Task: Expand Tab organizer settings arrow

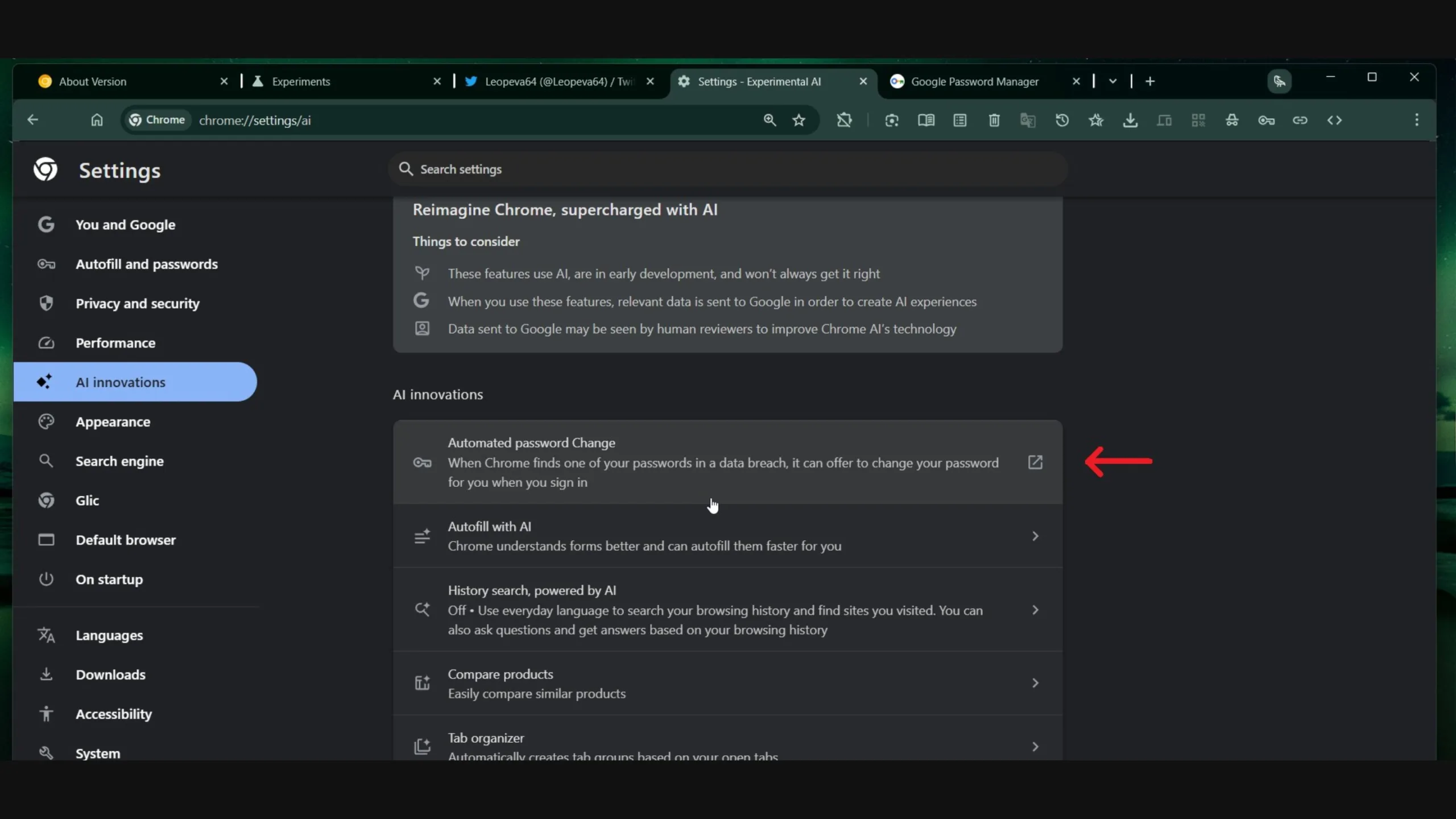Action: 1035,746
